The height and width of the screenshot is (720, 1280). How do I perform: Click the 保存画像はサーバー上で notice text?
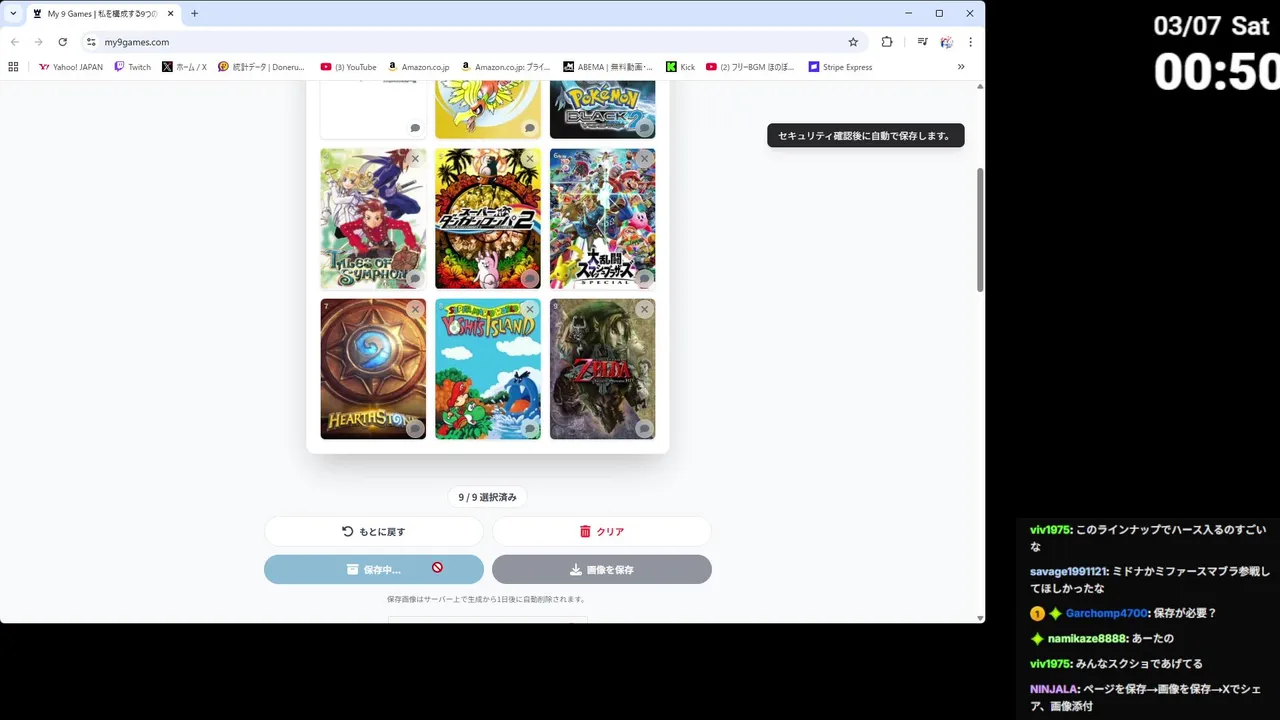486,600
